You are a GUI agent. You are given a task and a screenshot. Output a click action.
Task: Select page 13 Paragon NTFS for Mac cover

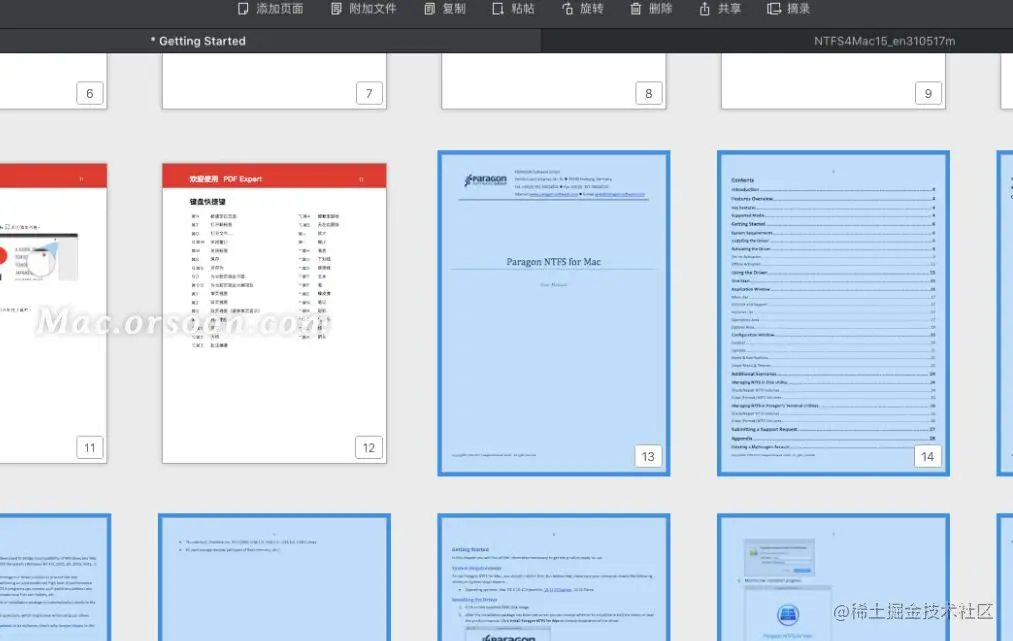[x=554, y=313]
